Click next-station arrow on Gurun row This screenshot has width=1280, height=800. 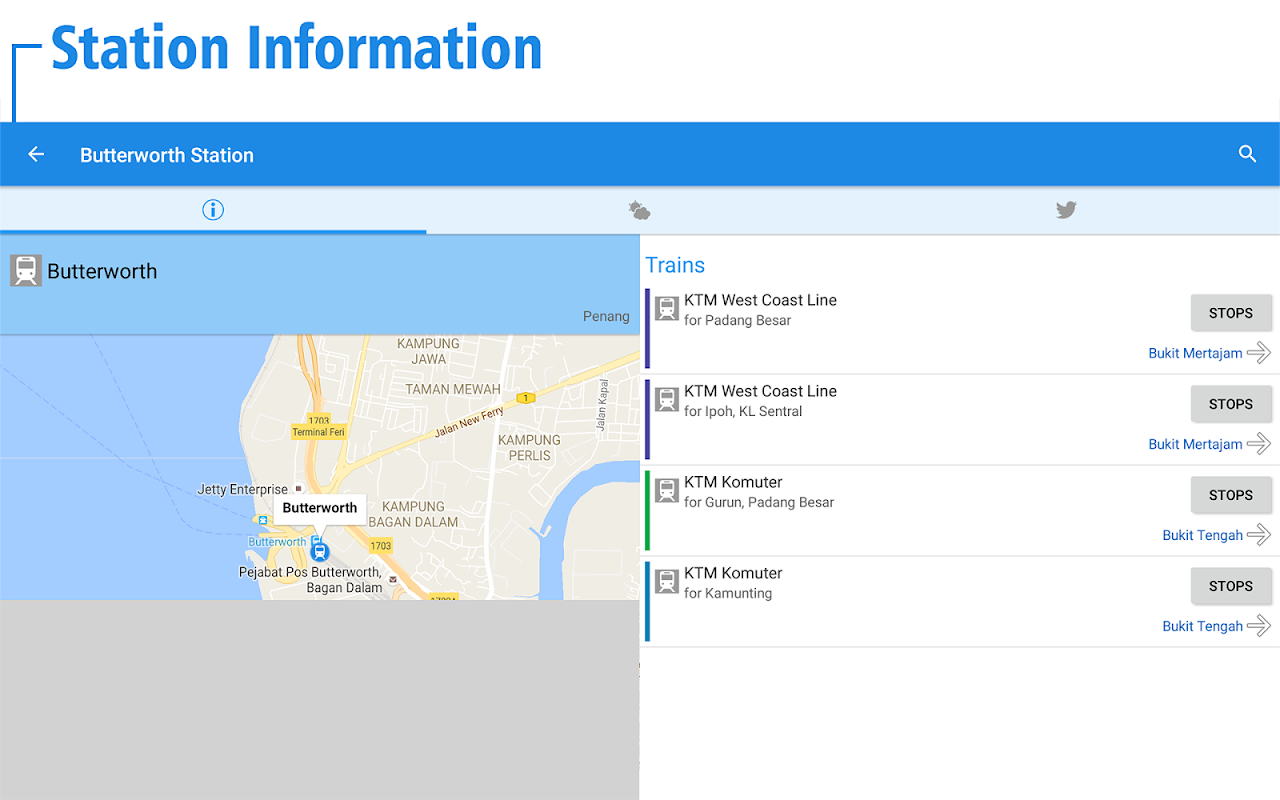(1259, 535)
